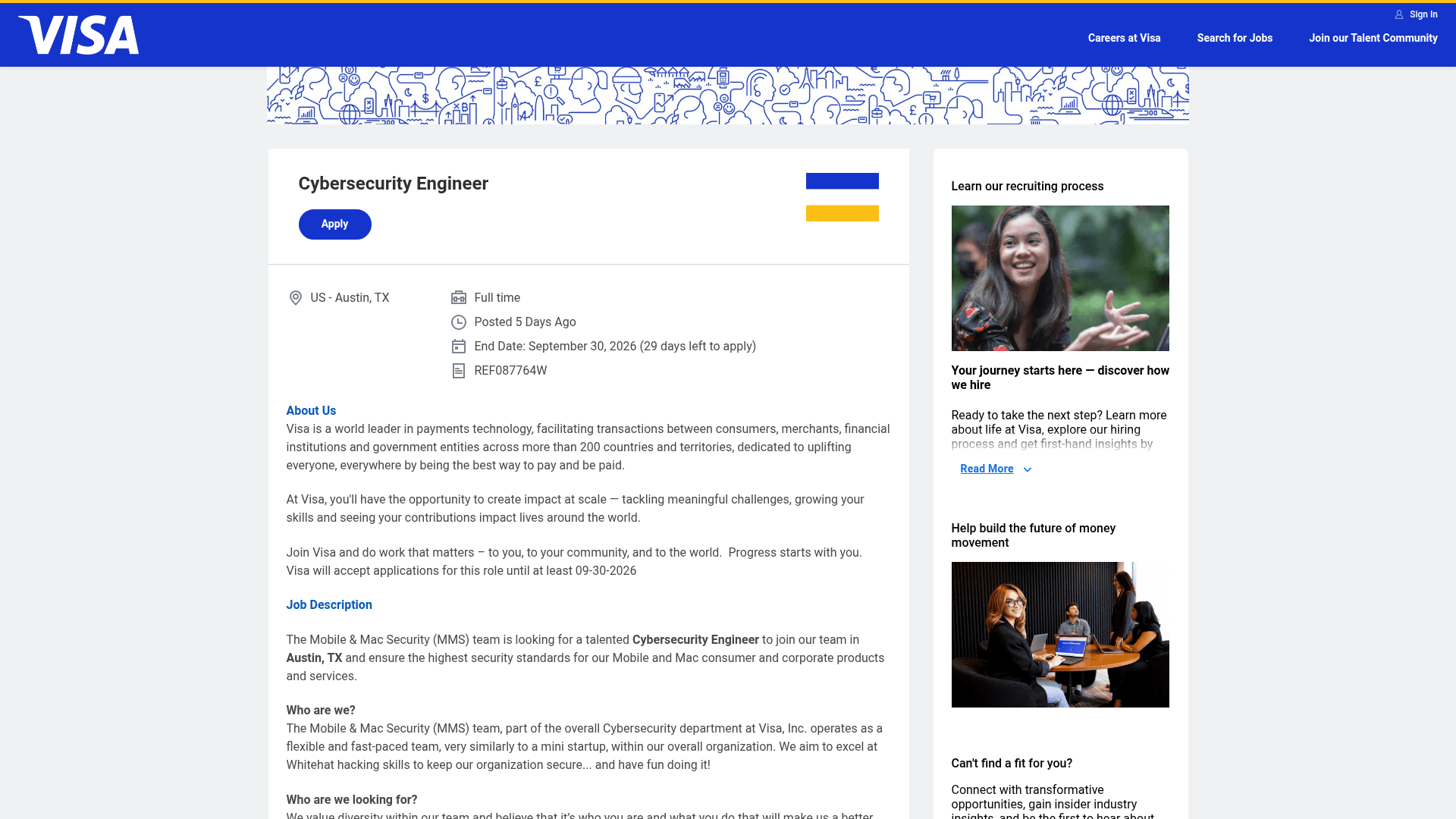The image size is (1456, 819).
Task: Expand the Read More link
Action: pos(987,469)
